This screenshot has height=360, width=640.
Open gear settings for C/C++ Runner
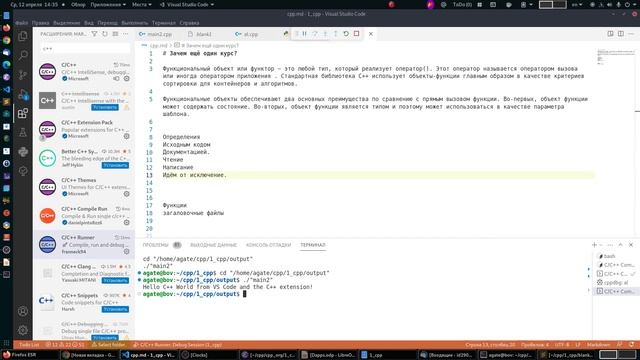(127, 251)
